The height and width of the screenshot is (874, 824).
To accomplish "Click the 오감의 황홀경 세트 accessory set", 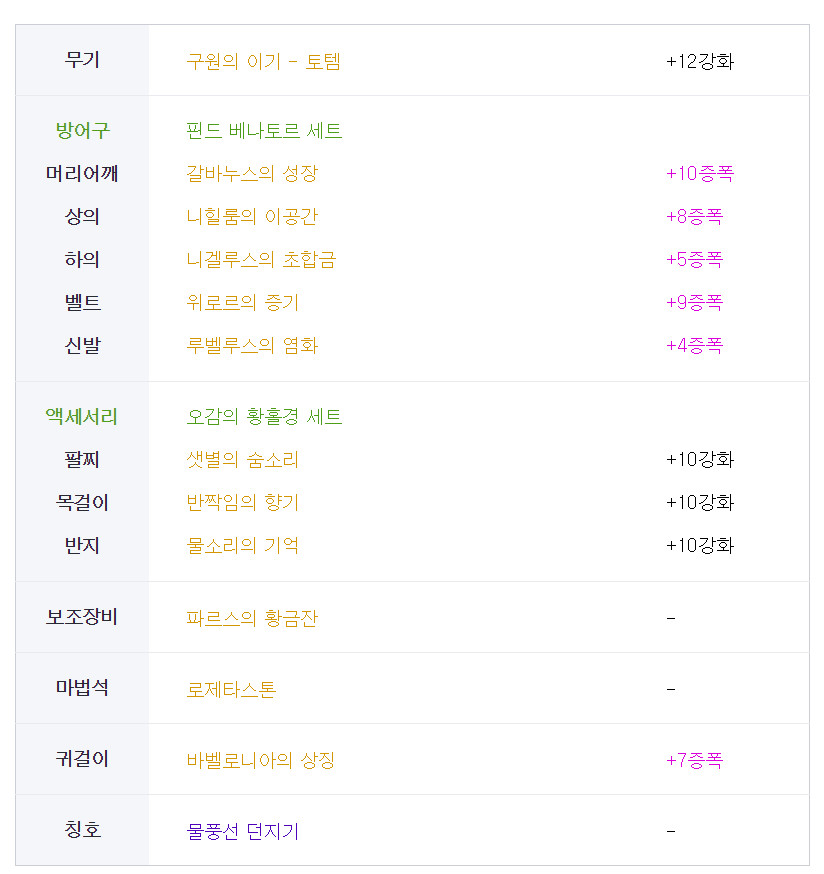I will coord(264,416).
